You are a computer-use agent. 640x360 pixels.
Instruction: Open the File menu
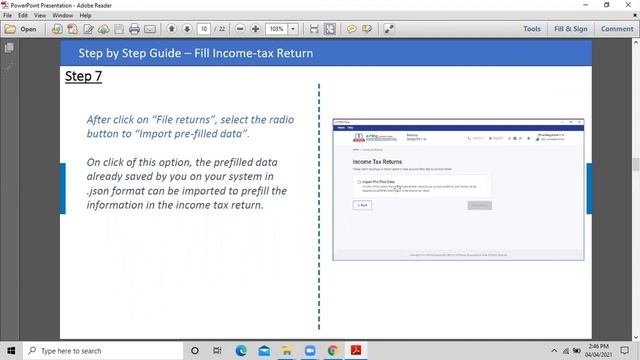tap(7, 16)
